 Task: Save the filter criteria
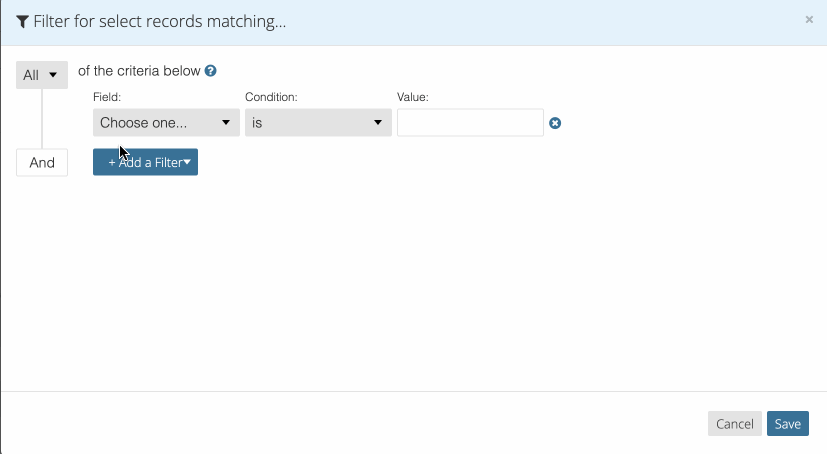click(x=787, y=424)
